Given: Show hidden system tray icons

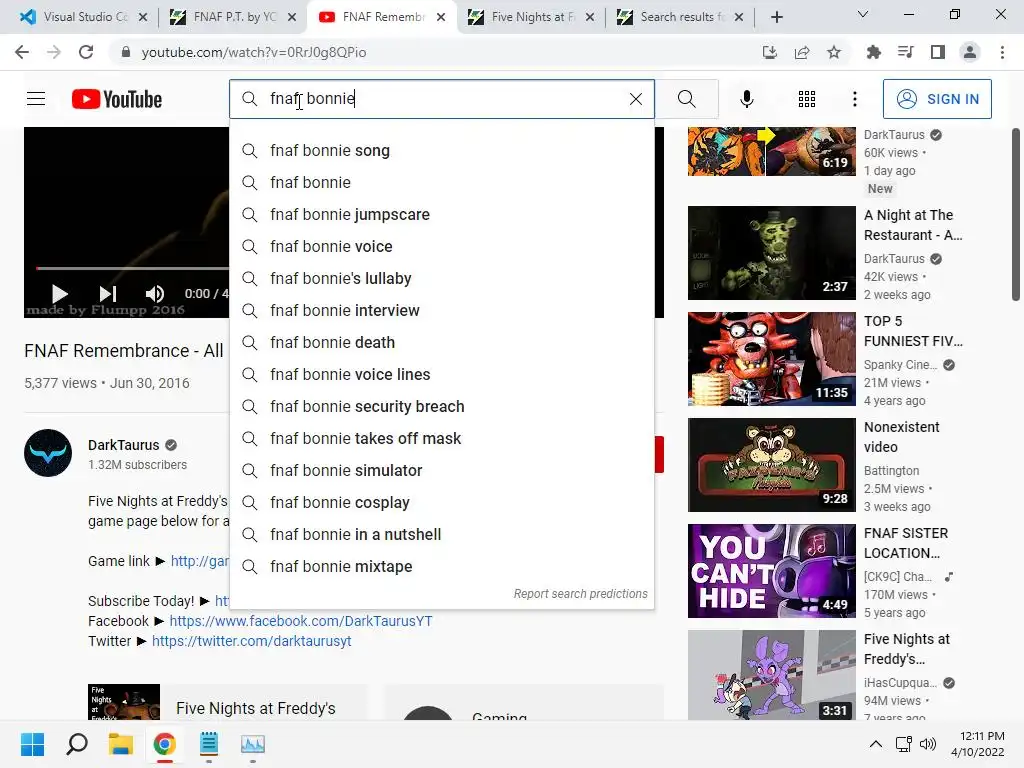Looking at the screenshot, I should tap(876, 744).
